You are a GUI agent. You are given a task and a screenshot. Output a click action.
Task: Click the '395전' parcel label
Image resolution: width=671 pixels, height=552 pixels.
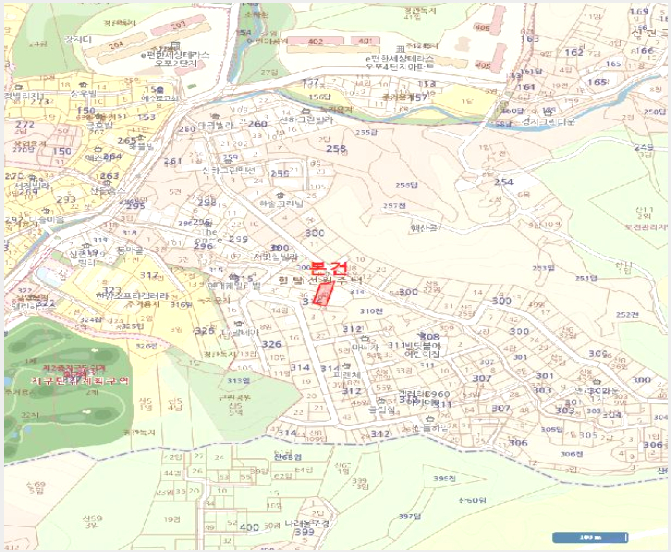[445, 478]
